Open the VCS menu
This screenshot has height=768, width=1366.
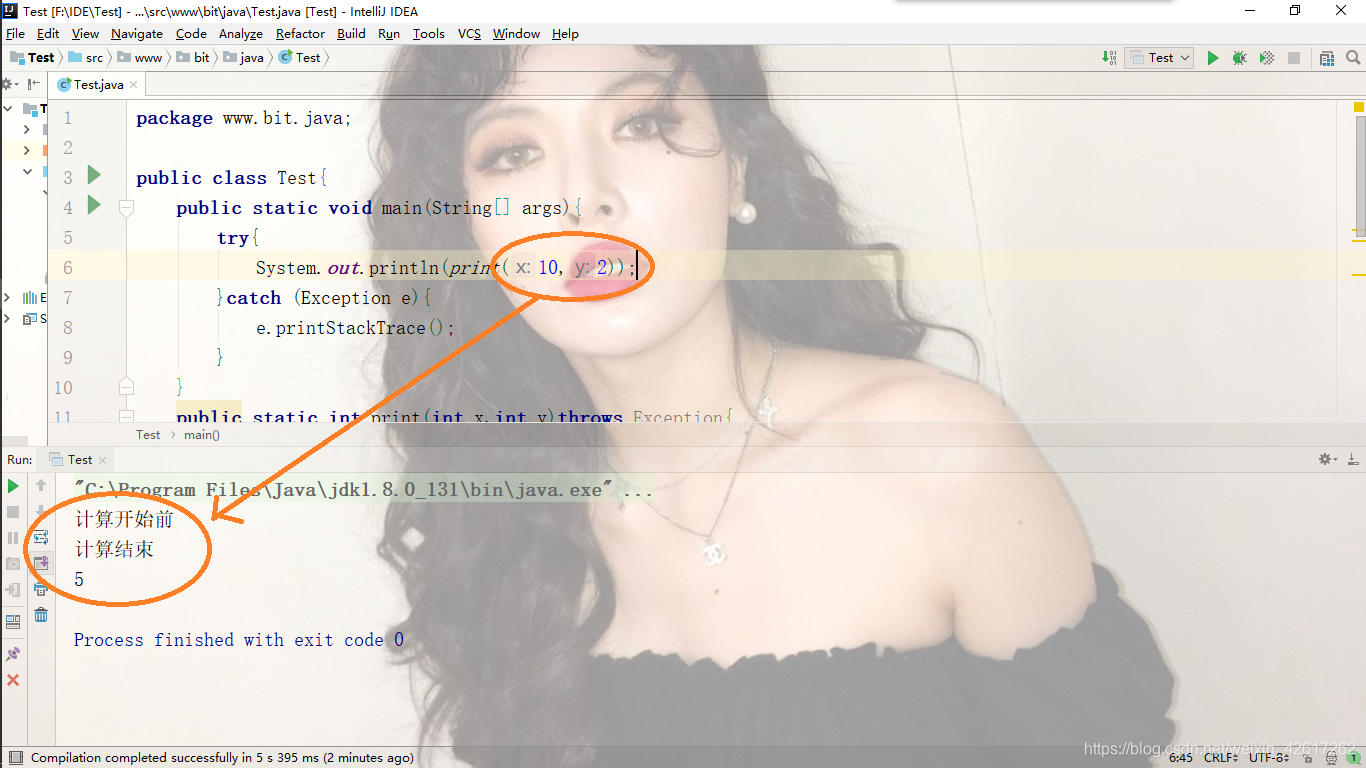click(469, 34)
